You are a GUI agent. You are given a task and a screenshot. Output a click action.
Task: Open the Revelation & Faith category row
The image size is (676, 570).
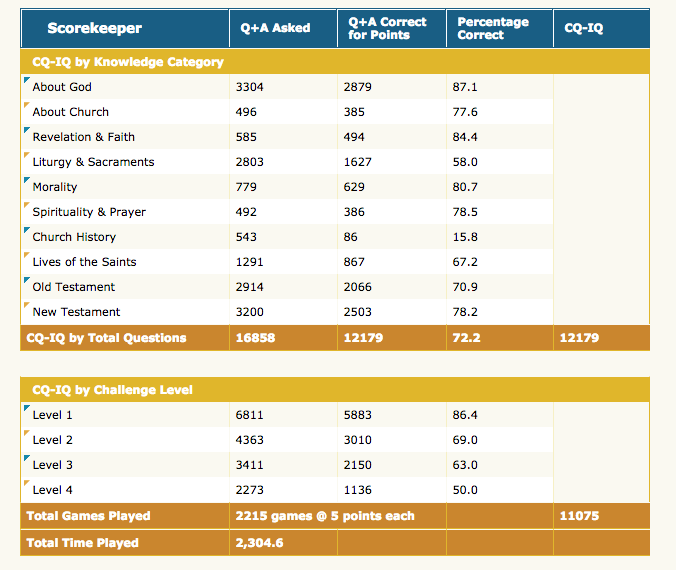pos(84,137)
